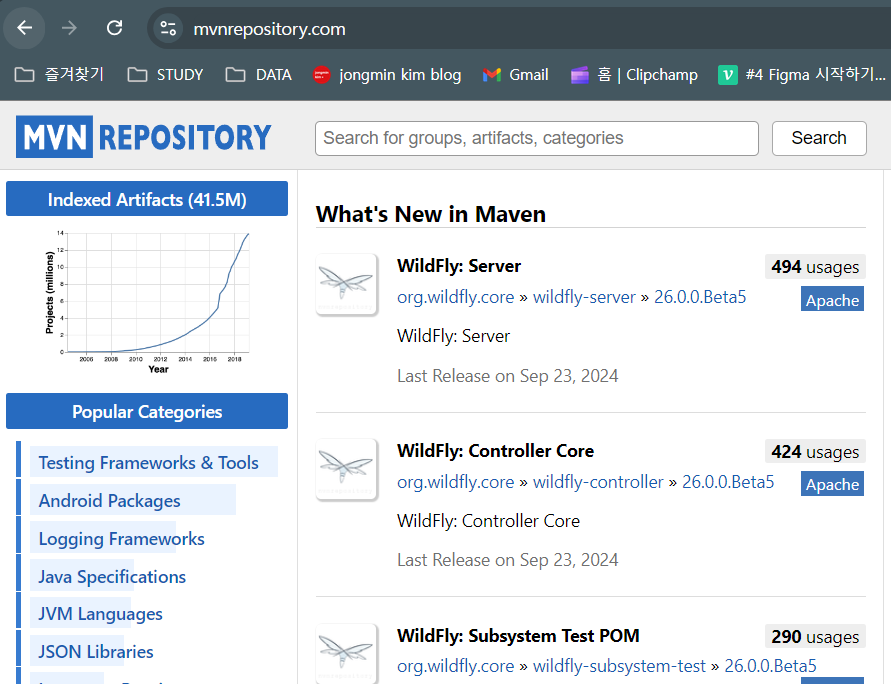Open the STUDY bookmarks folder
The width and height of the screenshot is (891, 684).
tap(165, 74)
